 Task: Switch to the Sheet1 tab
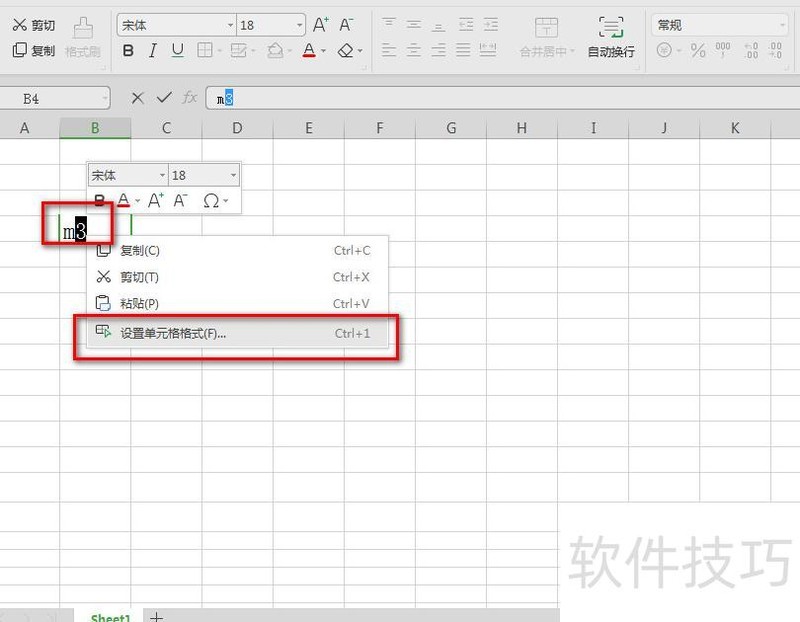pyautogui.click(x=110, y=616)
